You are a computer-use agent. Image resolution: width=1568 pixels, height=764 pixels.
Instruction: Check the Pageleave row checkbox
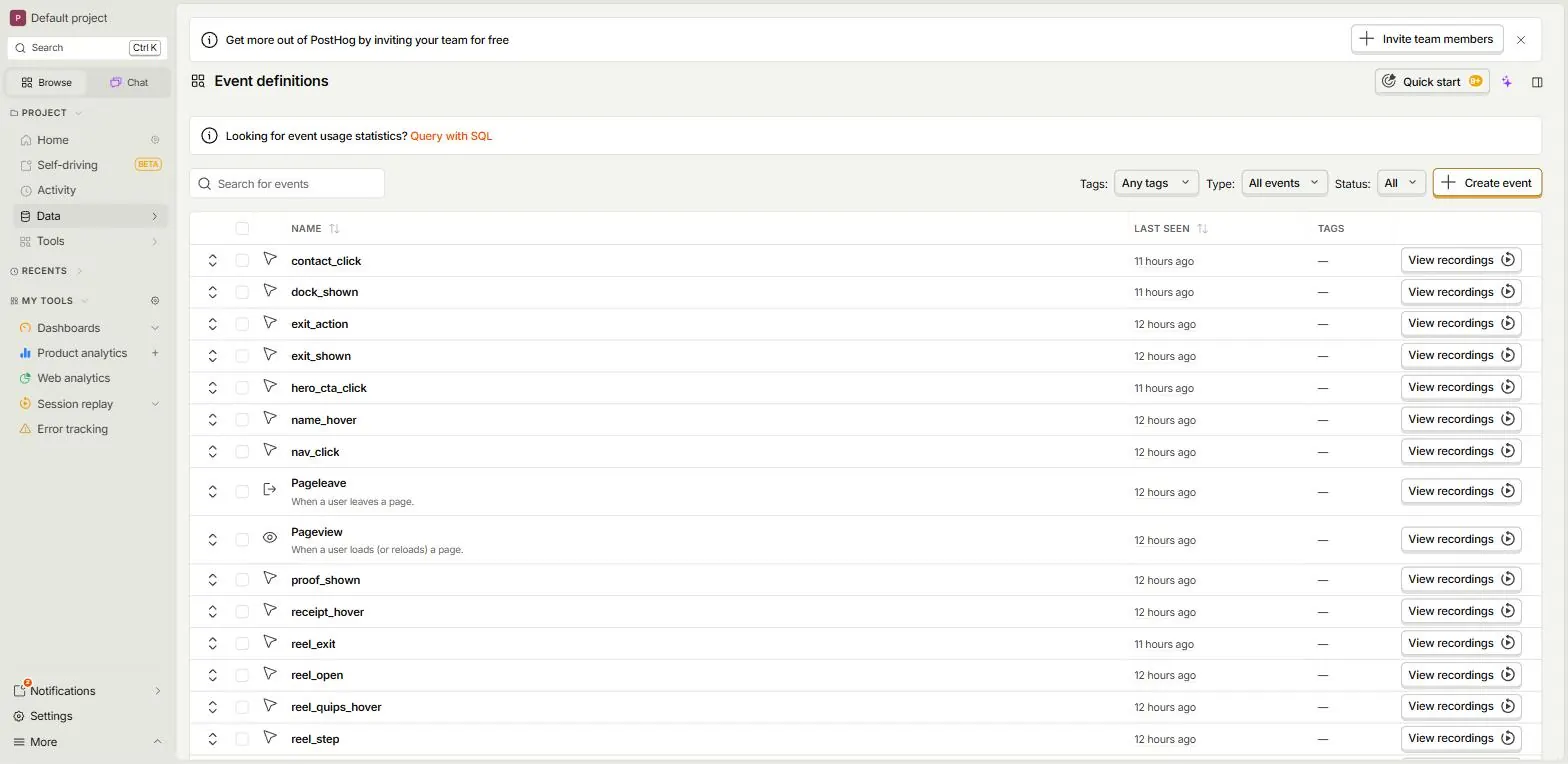(x=242, y=492)
